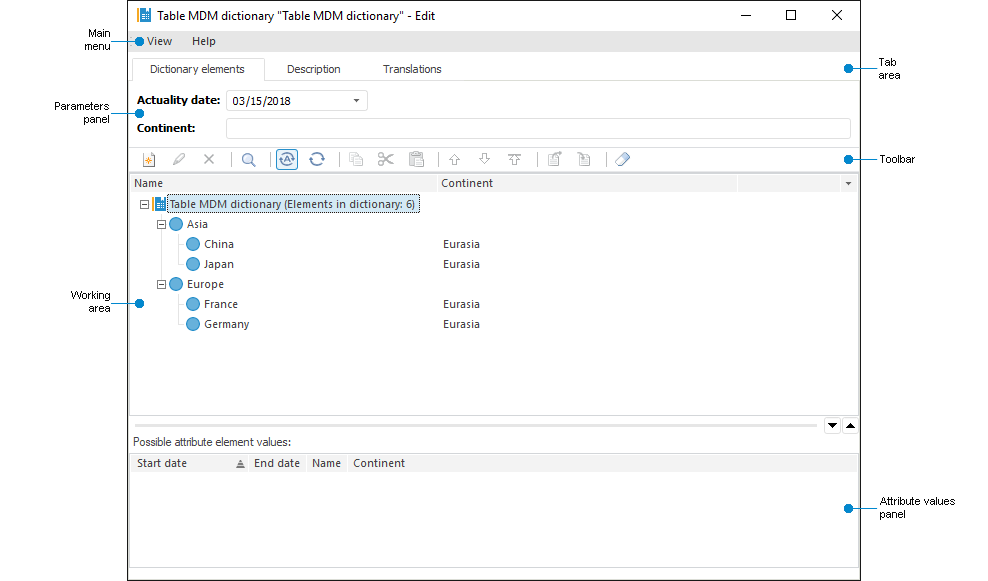Collapse the Asia tree node
This screenshot has width=988, height=581.
tap(161, 224)
